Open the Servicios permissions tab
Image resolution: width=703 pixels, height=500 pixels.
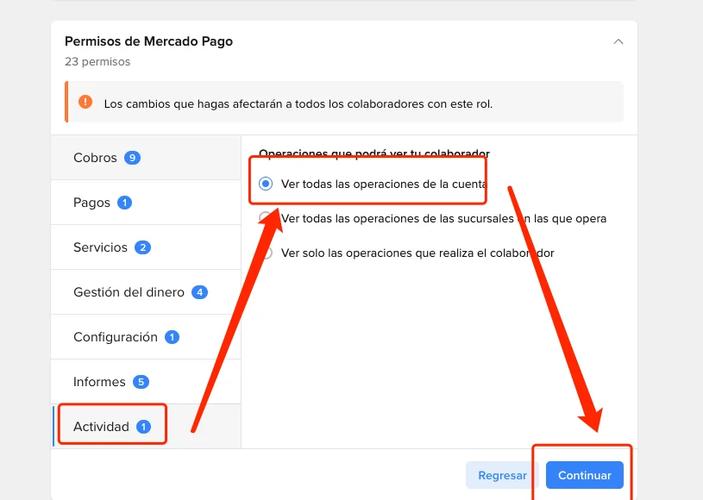pyautogui.click(x=146, y=247)
